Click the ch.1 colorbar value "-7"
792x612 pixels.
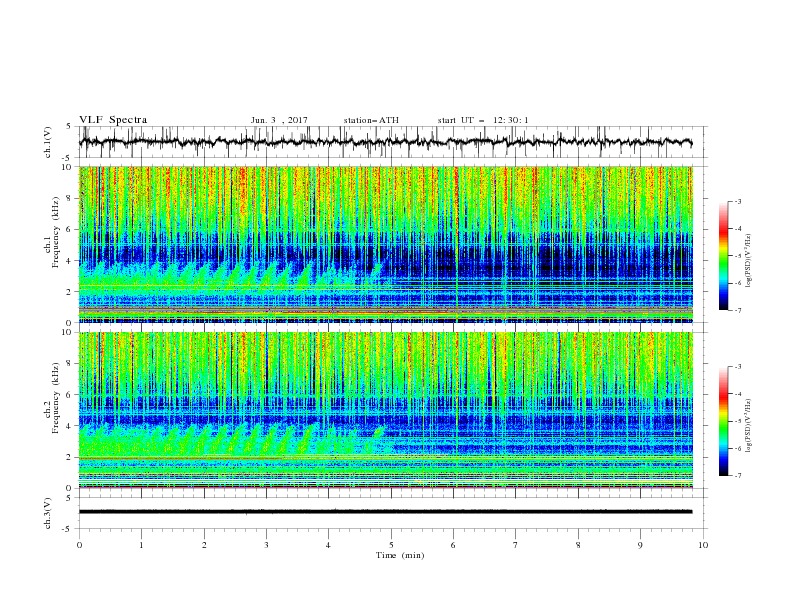point(738,310)
